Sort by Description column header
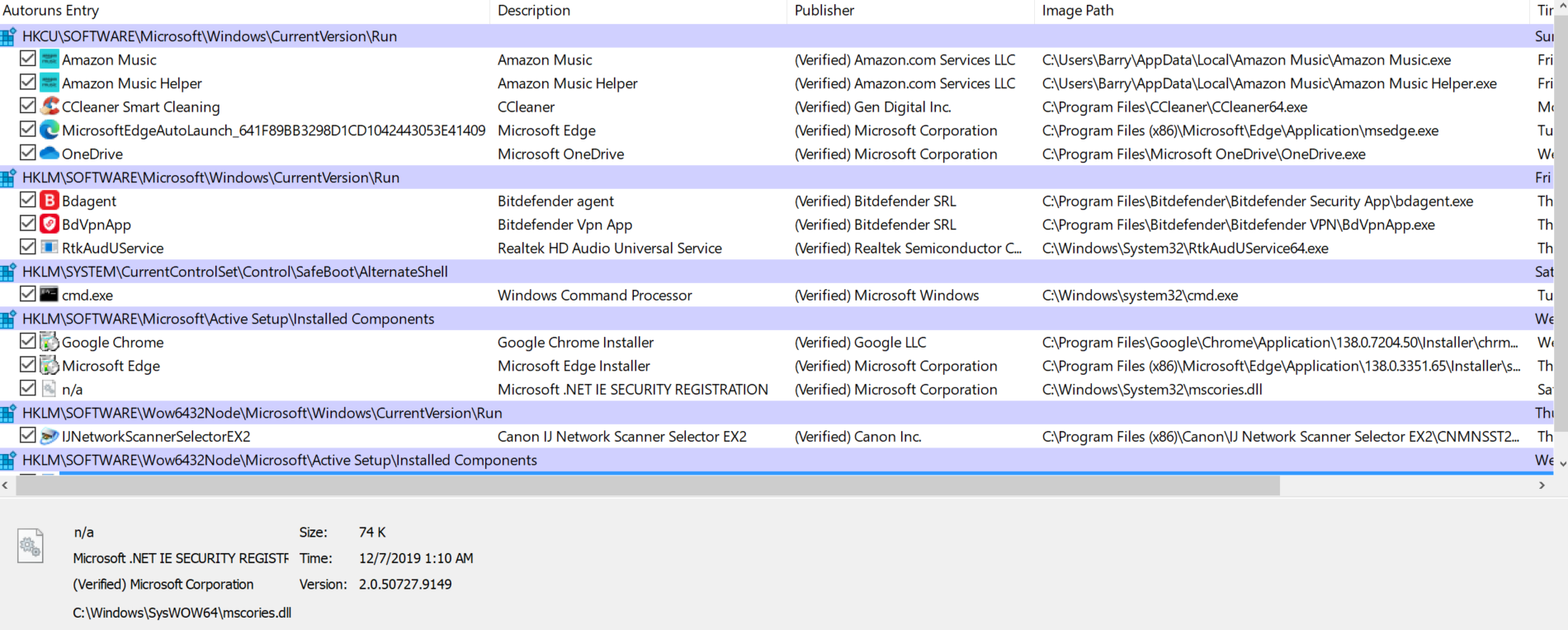1568x630 pixels. (x=638, y=11)
